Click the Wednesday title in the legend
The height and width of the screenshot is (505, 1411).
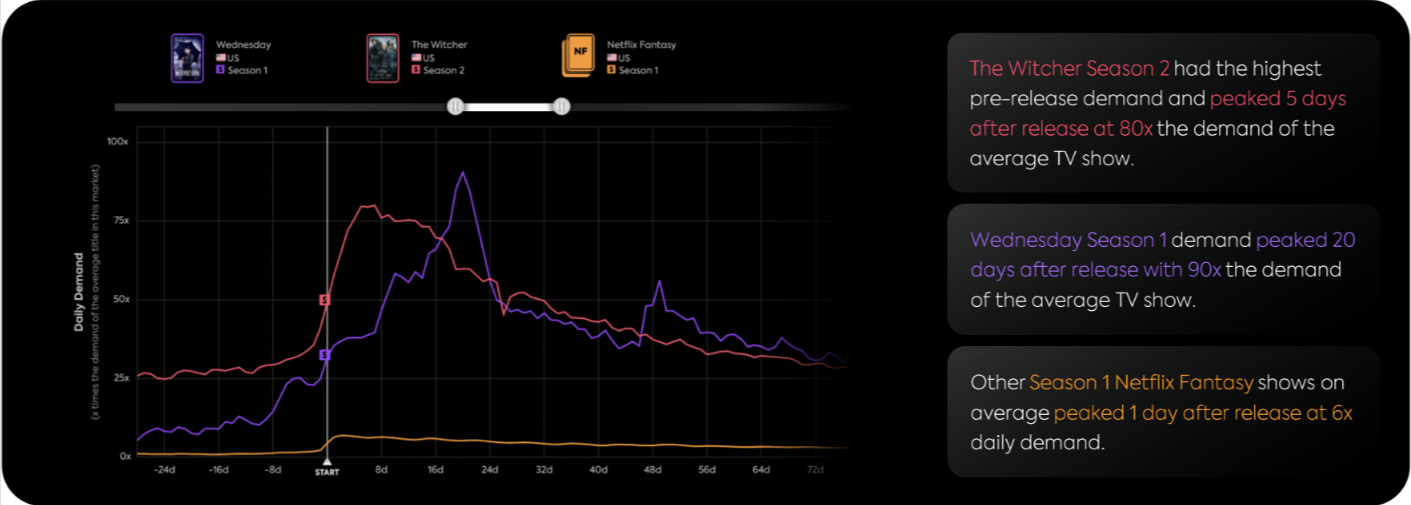tap(243, 45)
